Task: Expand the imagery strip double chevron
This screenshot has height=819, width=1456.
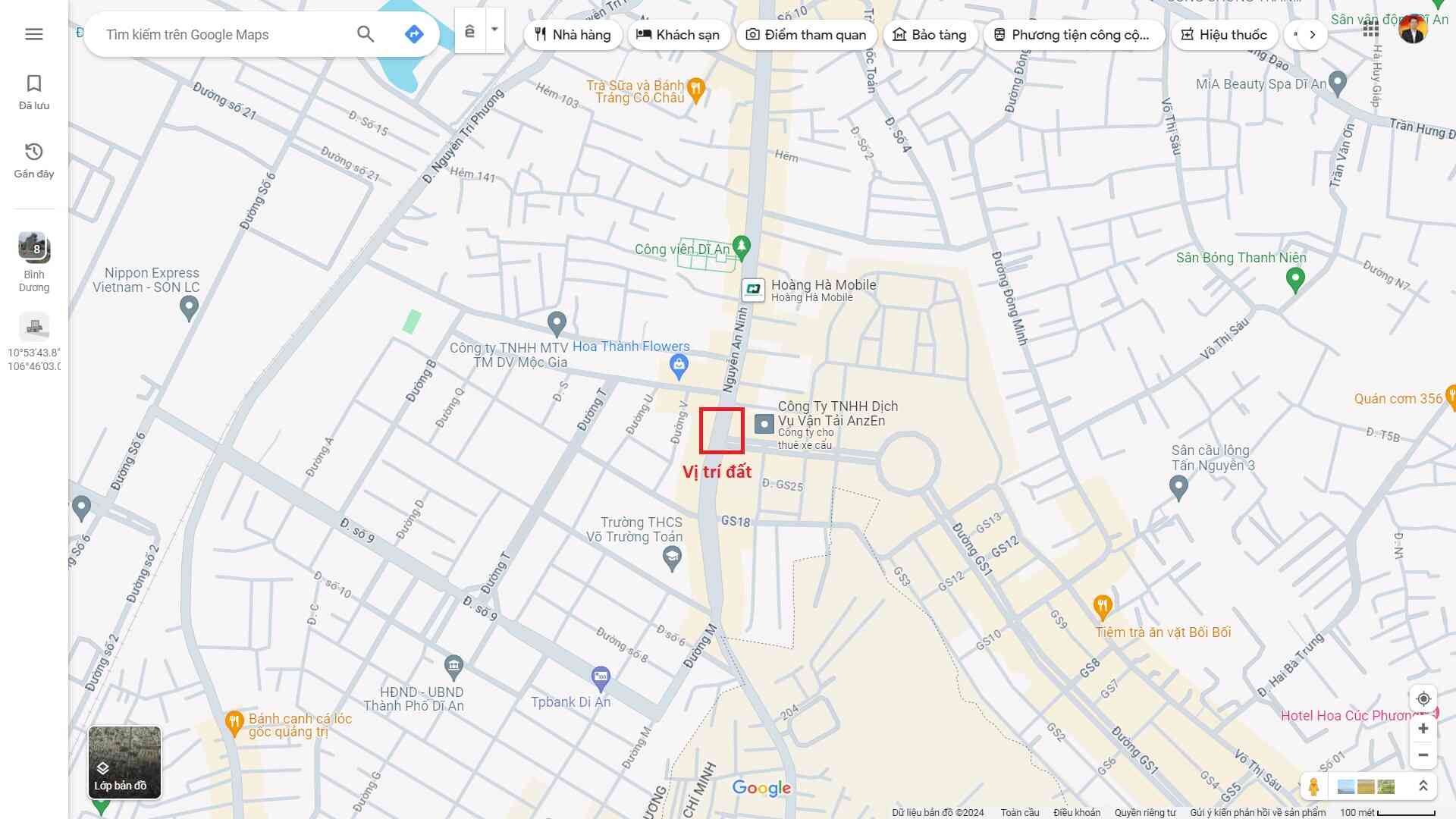Action: [1423, 786]
